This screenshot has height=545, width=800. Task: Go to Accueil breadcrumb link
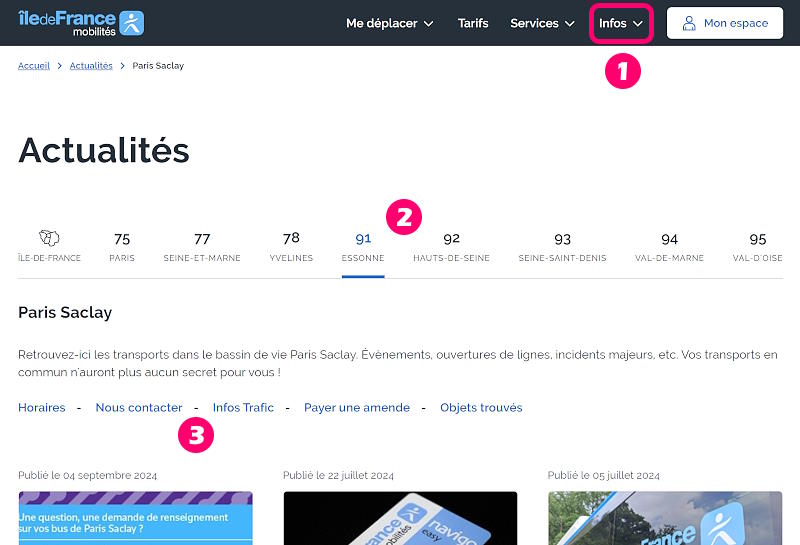point(34,65)
